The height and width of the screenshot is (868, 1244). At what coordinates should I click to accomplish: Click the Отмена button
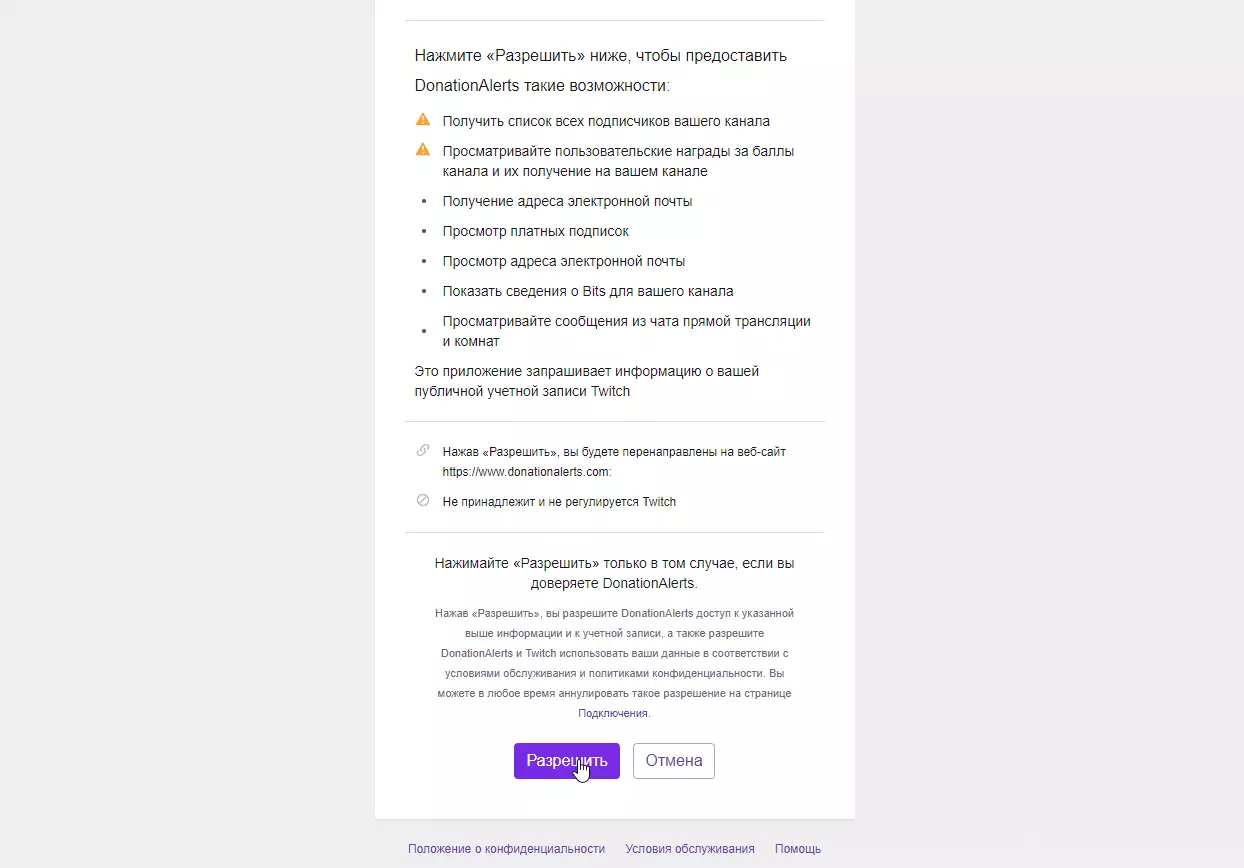tap(674, 761)
